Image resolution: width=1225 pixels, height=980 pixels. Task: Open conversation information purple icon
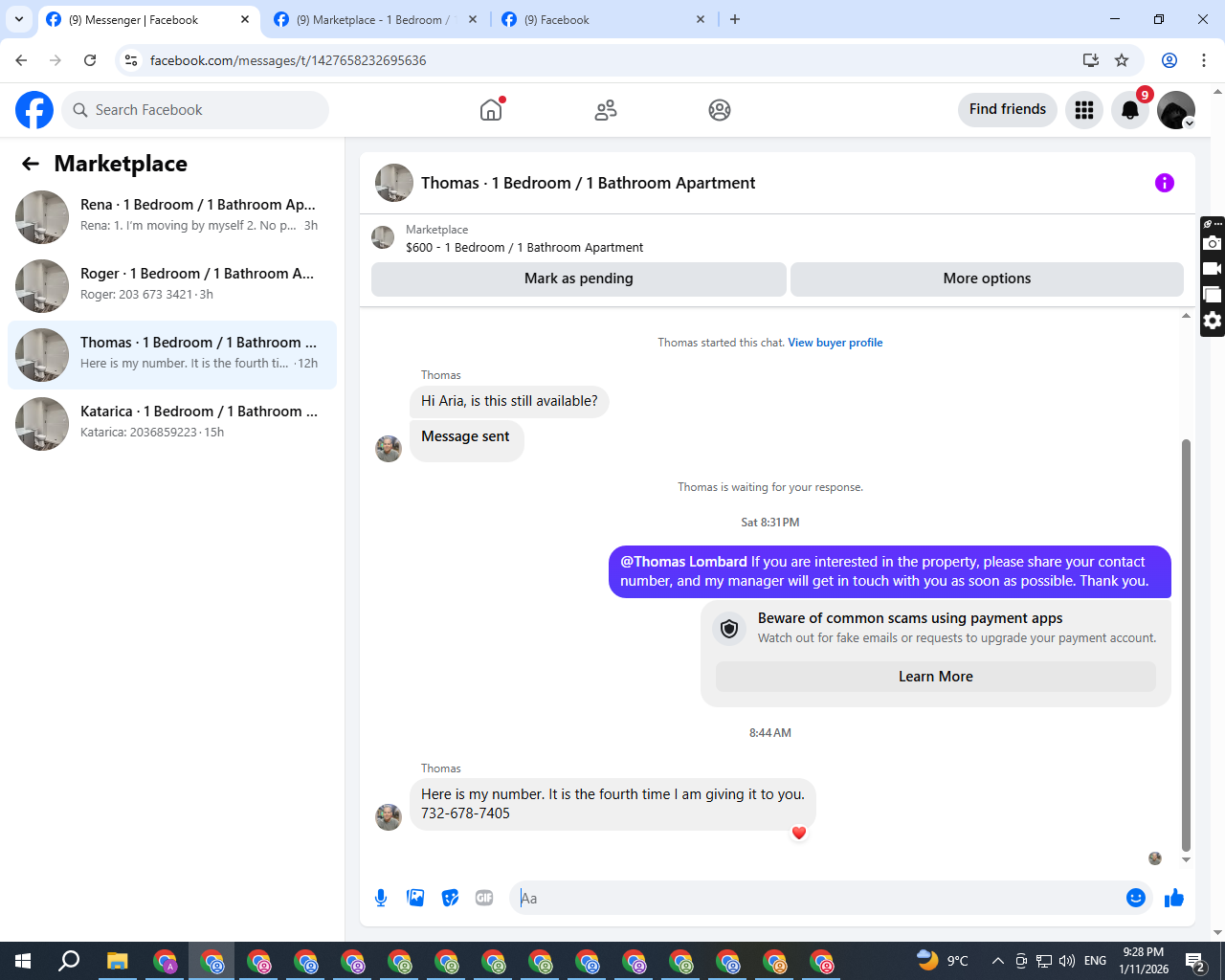coord(1165,183)
